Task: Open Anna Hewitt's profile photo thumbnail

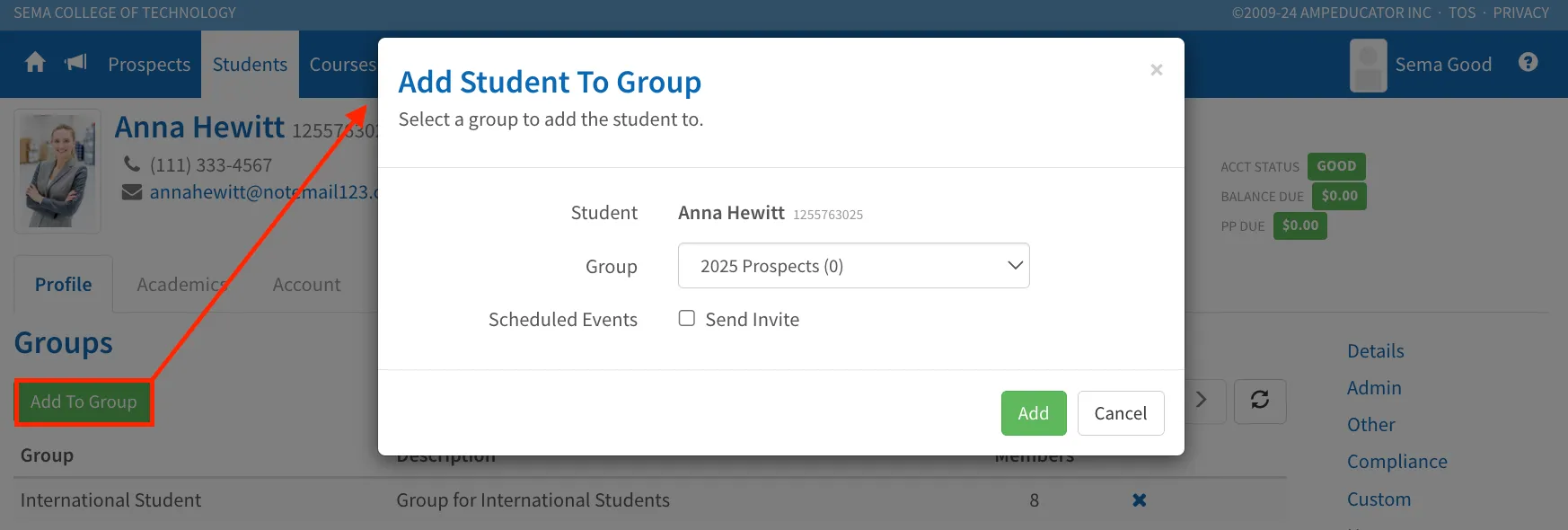Action: pyautogui.click(x=57, y=172)
